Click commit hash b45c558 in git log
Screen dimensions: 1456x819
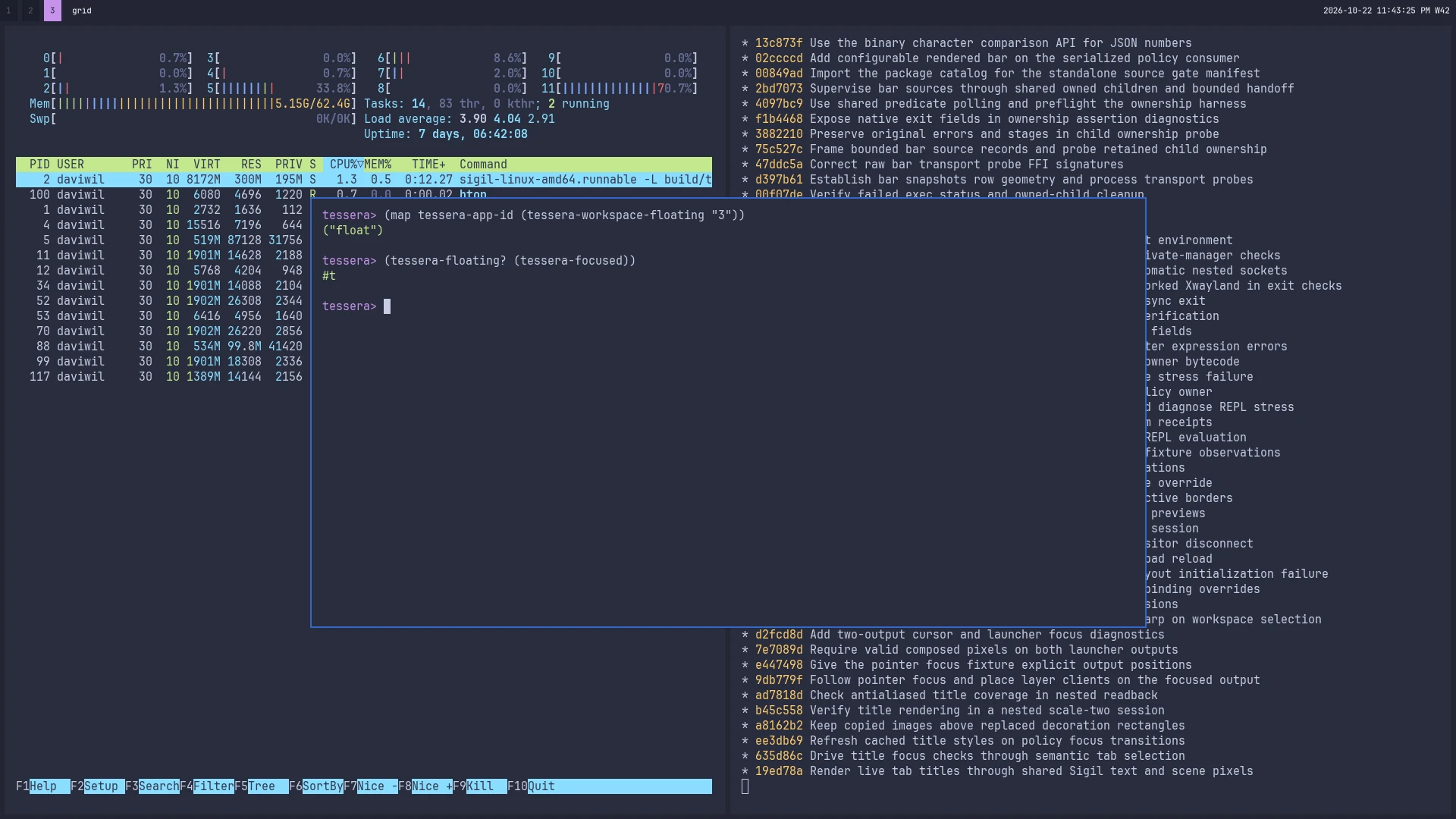(779, 711)
